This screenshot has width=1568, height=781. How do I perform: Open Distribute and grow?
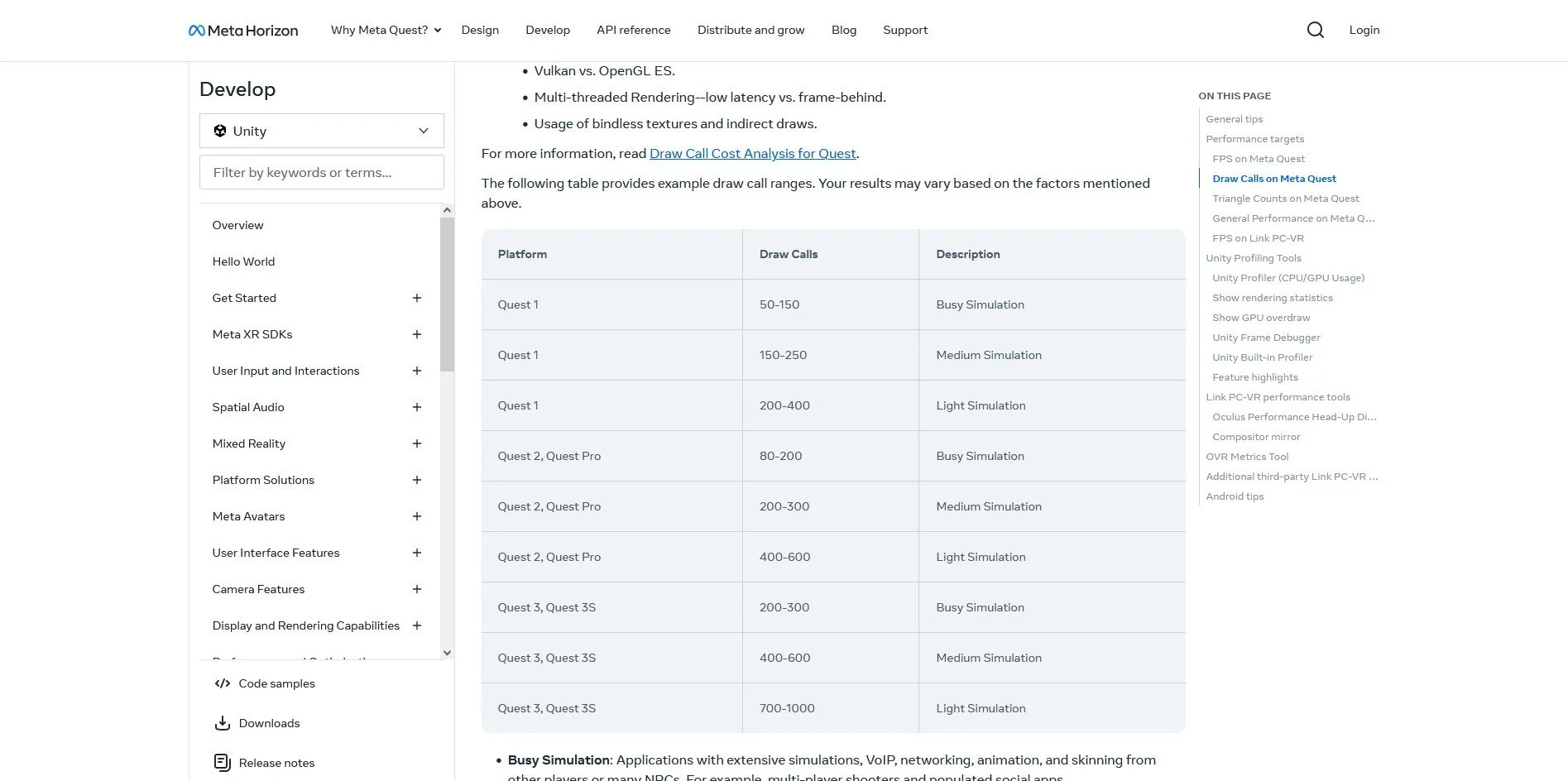751,30
